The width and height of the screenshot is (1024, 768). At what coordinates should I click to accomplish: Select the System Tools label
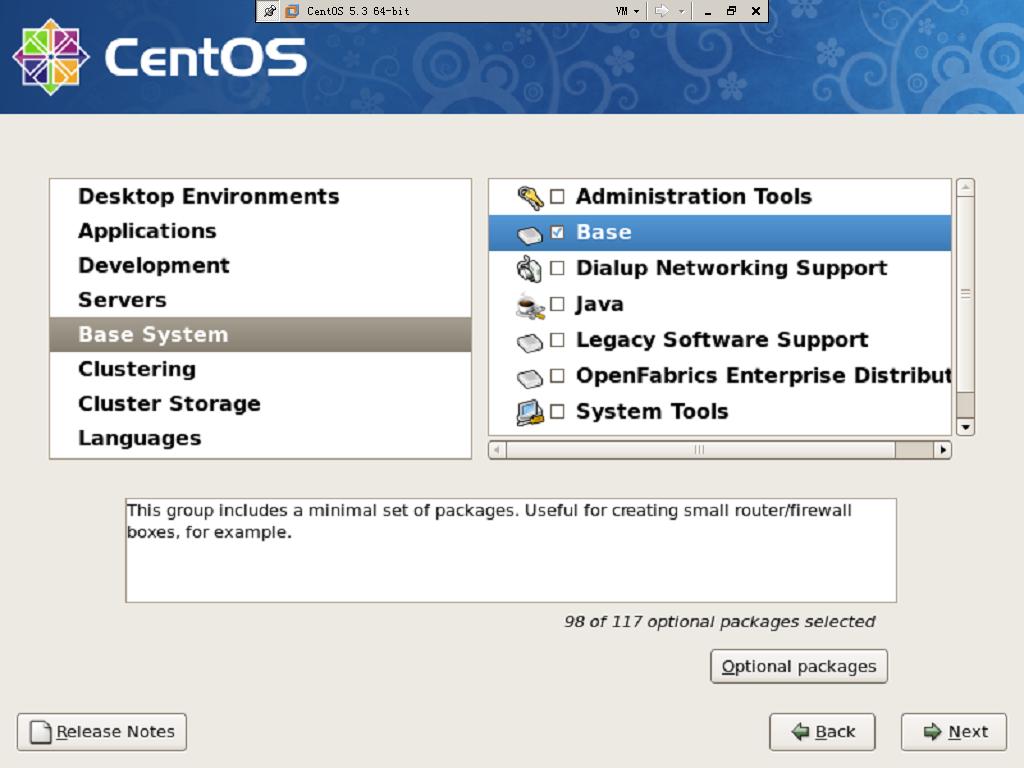coord(652,411)
